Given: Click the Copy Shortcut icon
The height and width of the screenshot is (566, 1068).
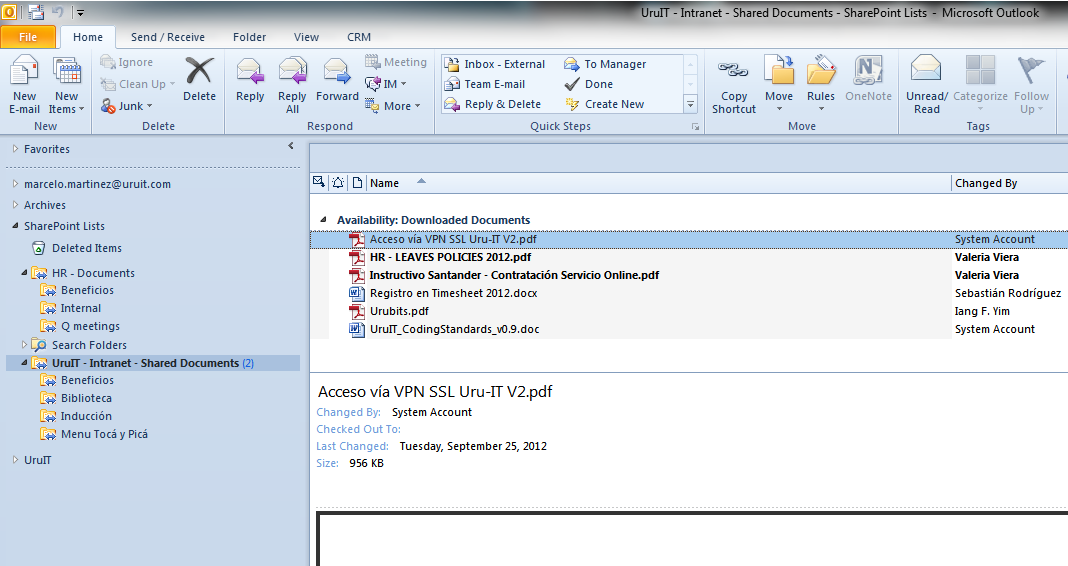Looking at the screenshot, I should point(734,70).
